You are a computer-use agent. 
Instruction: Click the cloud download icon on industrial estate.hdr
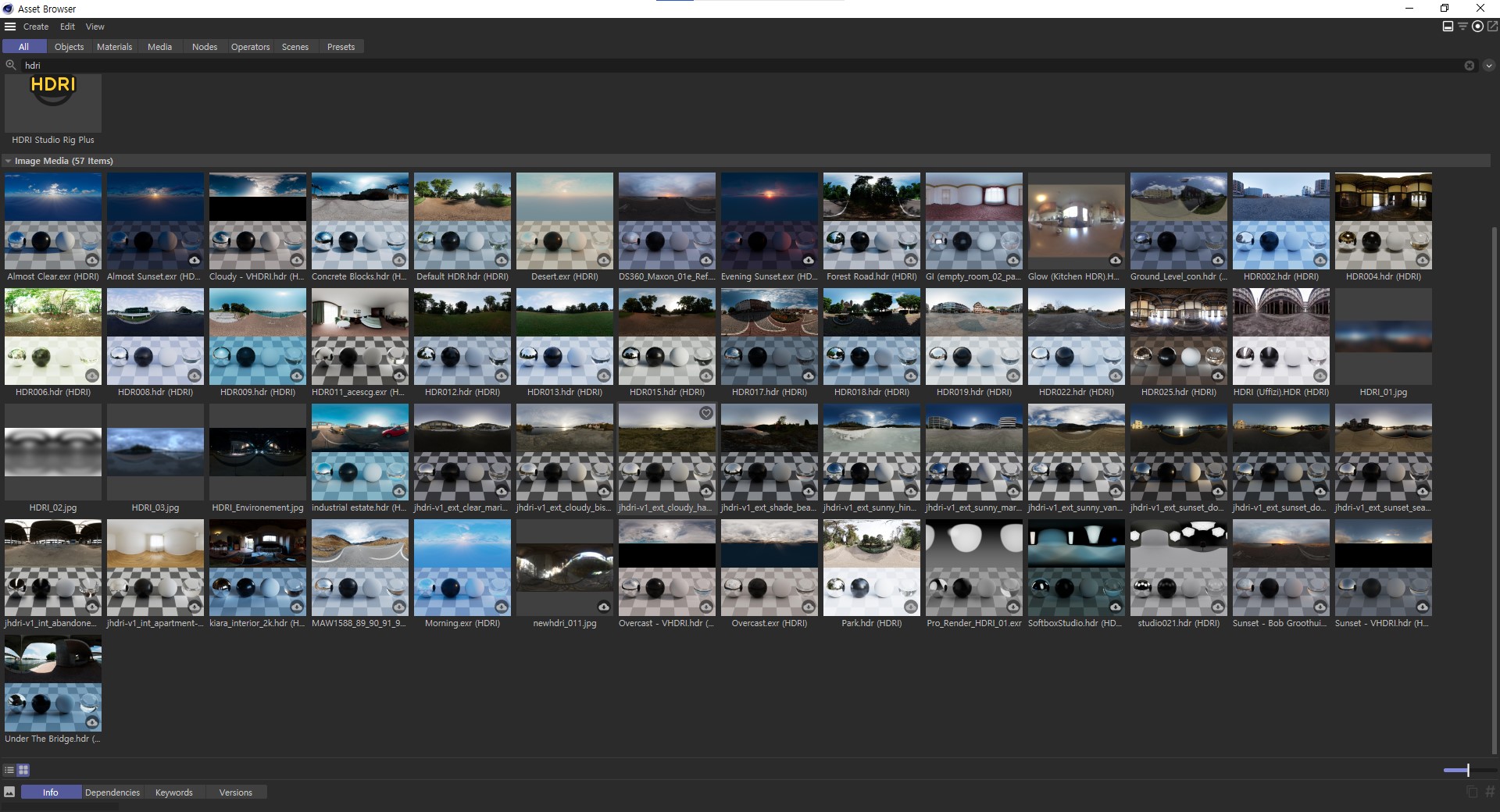tap(399, 491)
